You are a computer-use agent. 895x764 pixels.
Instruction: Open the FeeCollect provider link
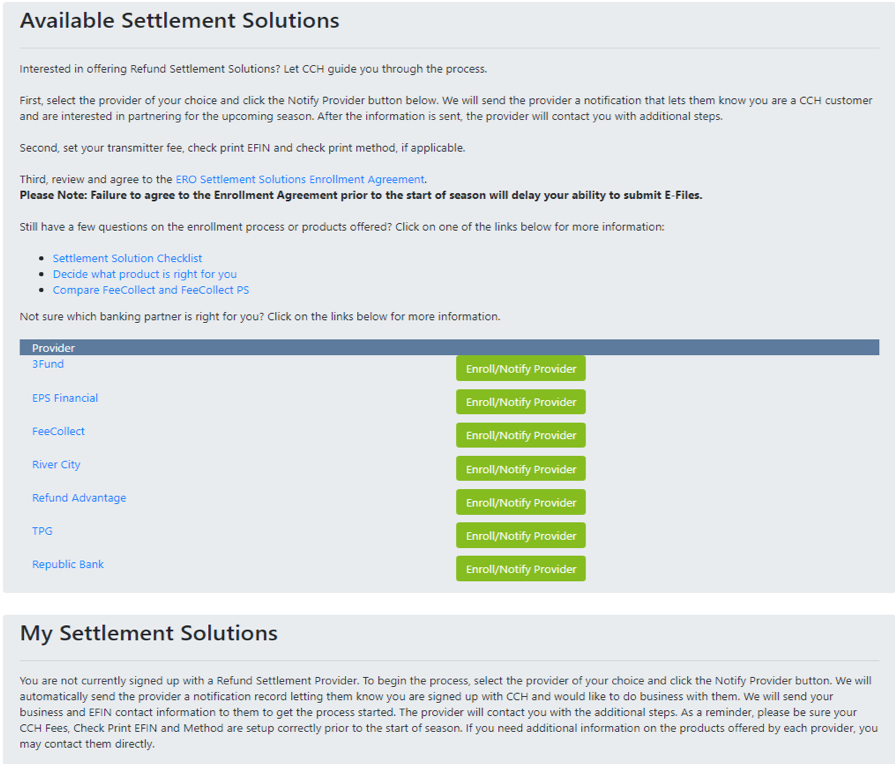[x=57, y=431]
